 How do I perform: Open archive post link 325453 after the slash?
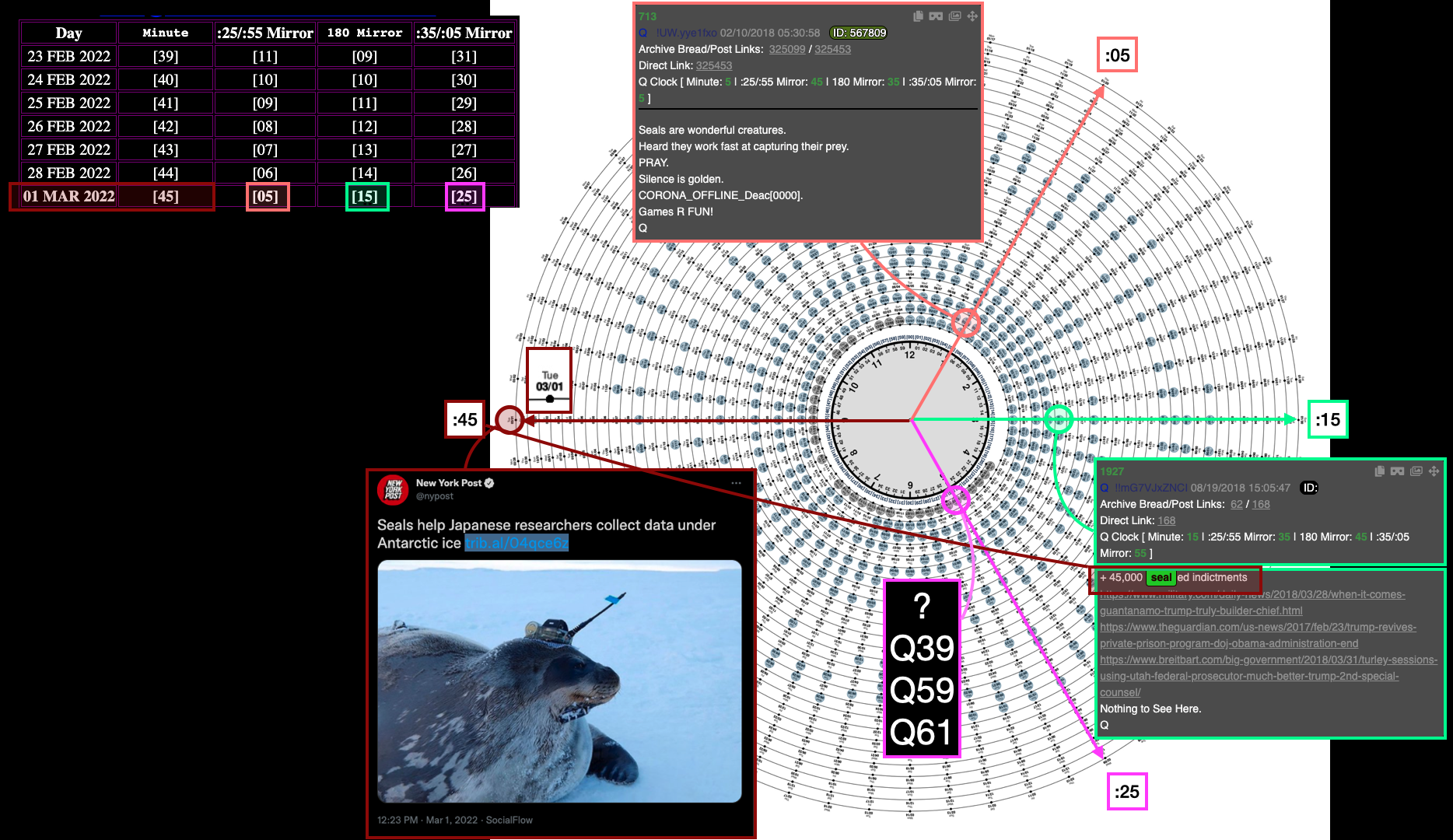pyautogui.click(x=832, y=49)
